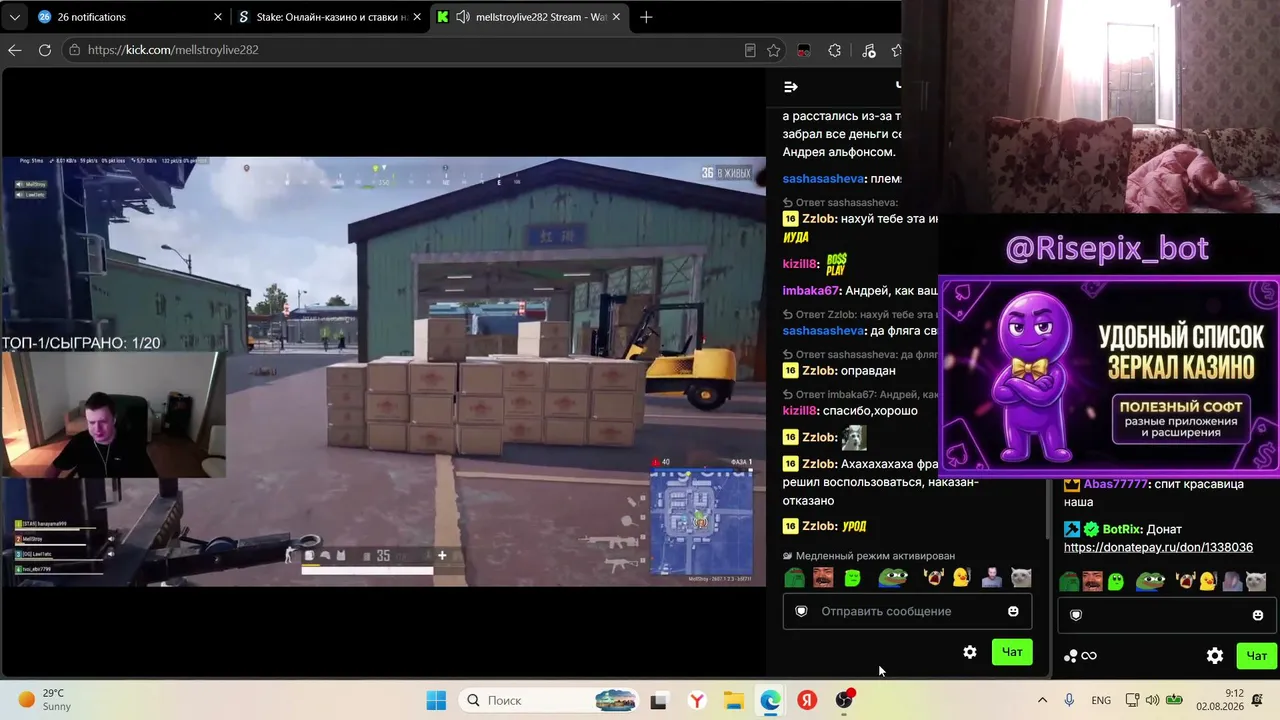Screen dimensions: 1280x720
Task: Open the weather widget showing 29°C Sunny
Action: tap(45, 700)
